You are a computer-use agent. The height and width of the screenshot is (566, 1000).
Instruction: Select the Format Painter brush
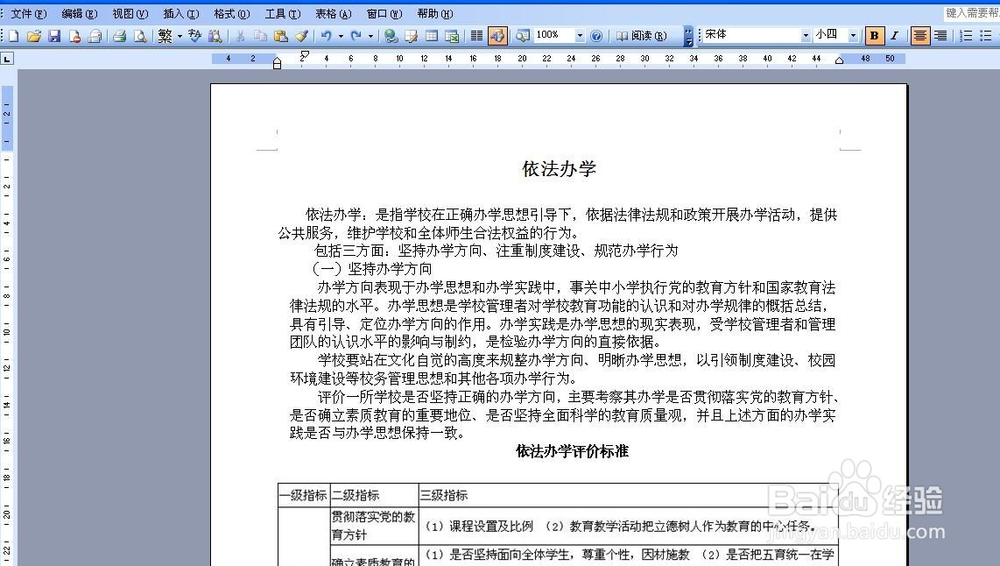click(x=301, y=36)
